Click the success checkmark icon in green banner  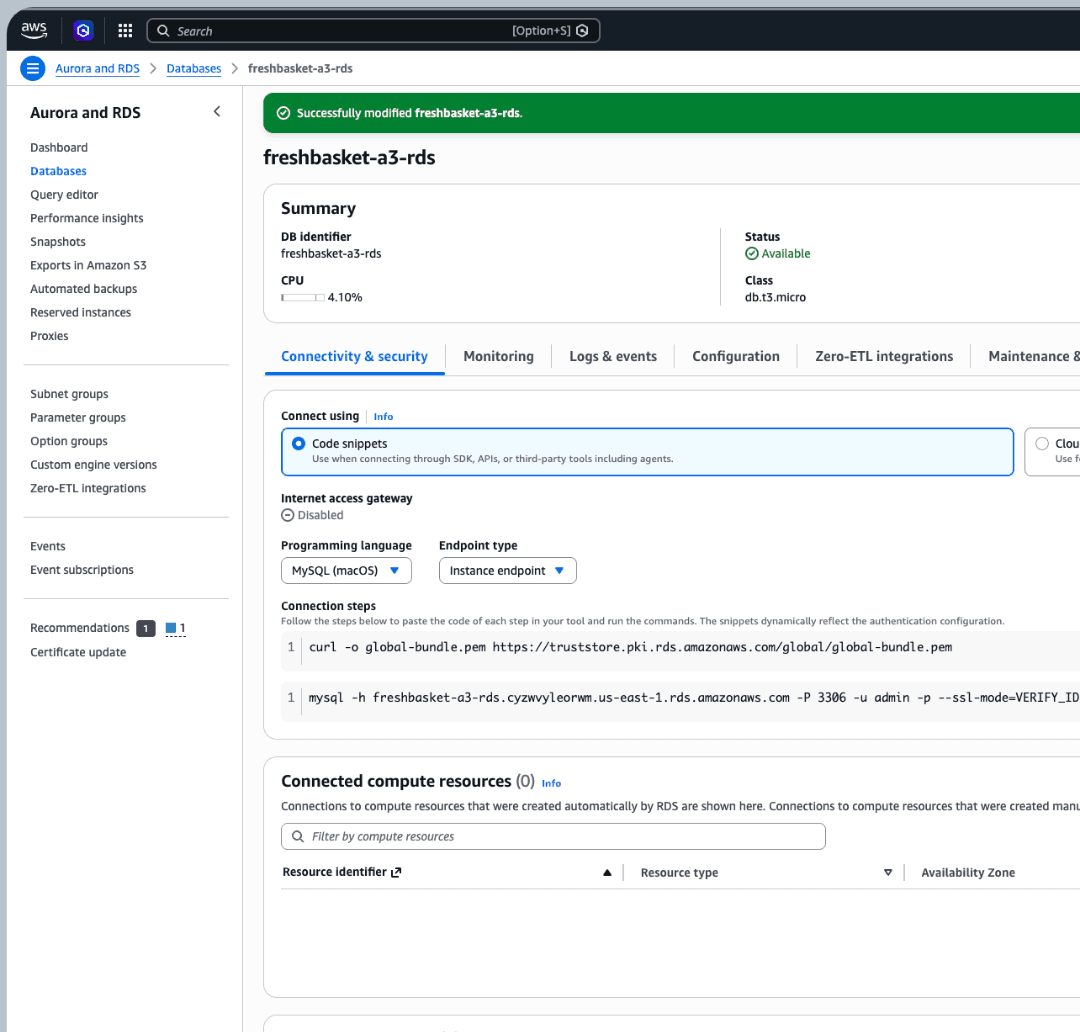pos(283,113)
